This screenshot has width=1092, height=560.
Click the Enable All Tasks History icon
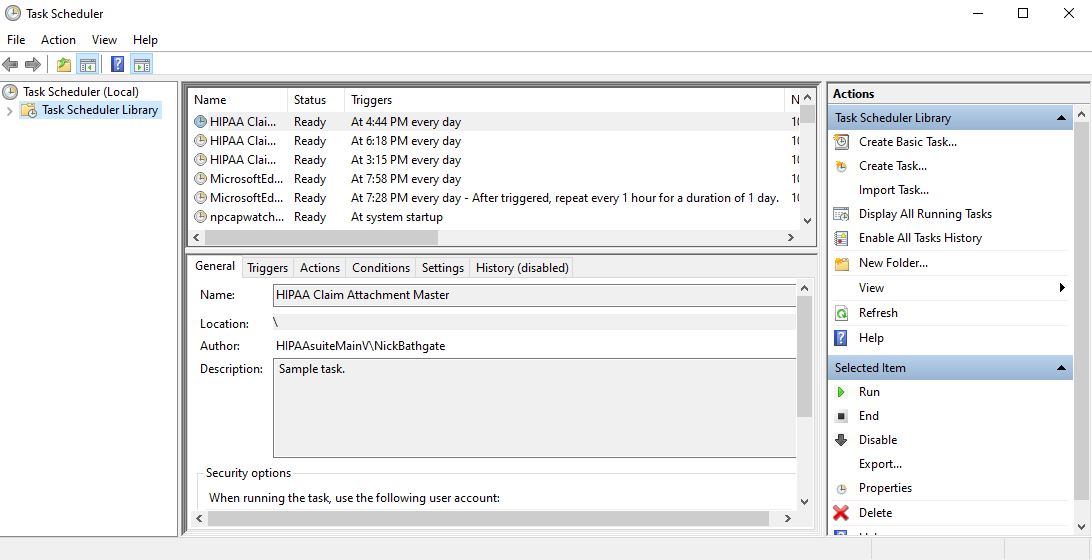click(x=841, y=238)
